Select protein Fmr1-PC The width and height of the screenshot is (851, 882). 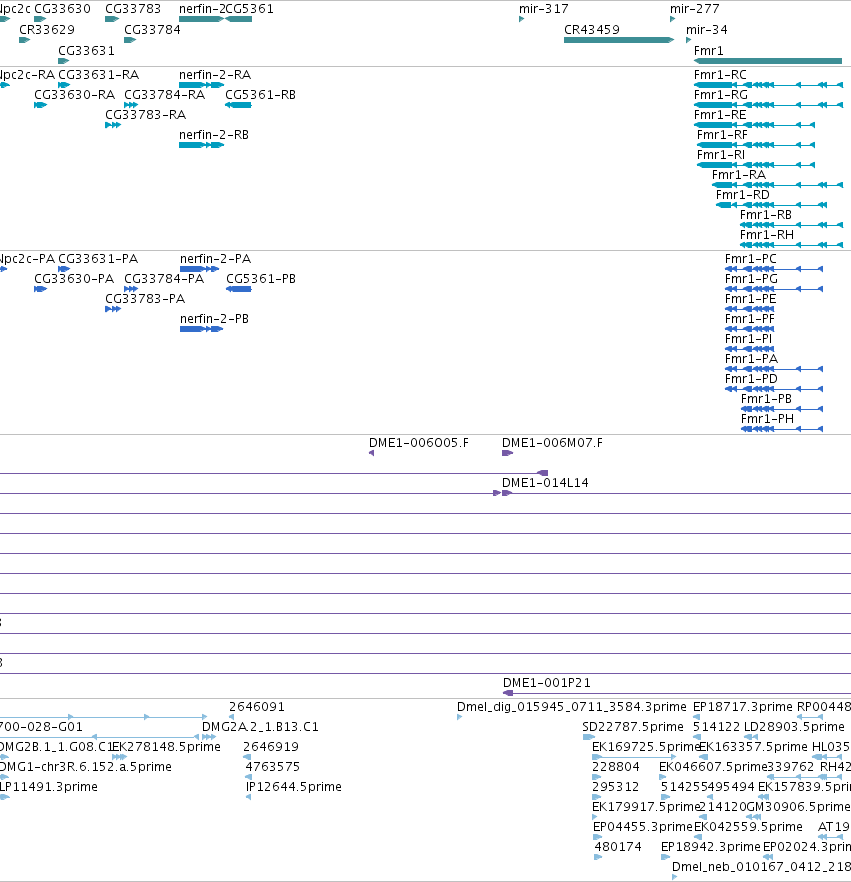tap(774, 269)
